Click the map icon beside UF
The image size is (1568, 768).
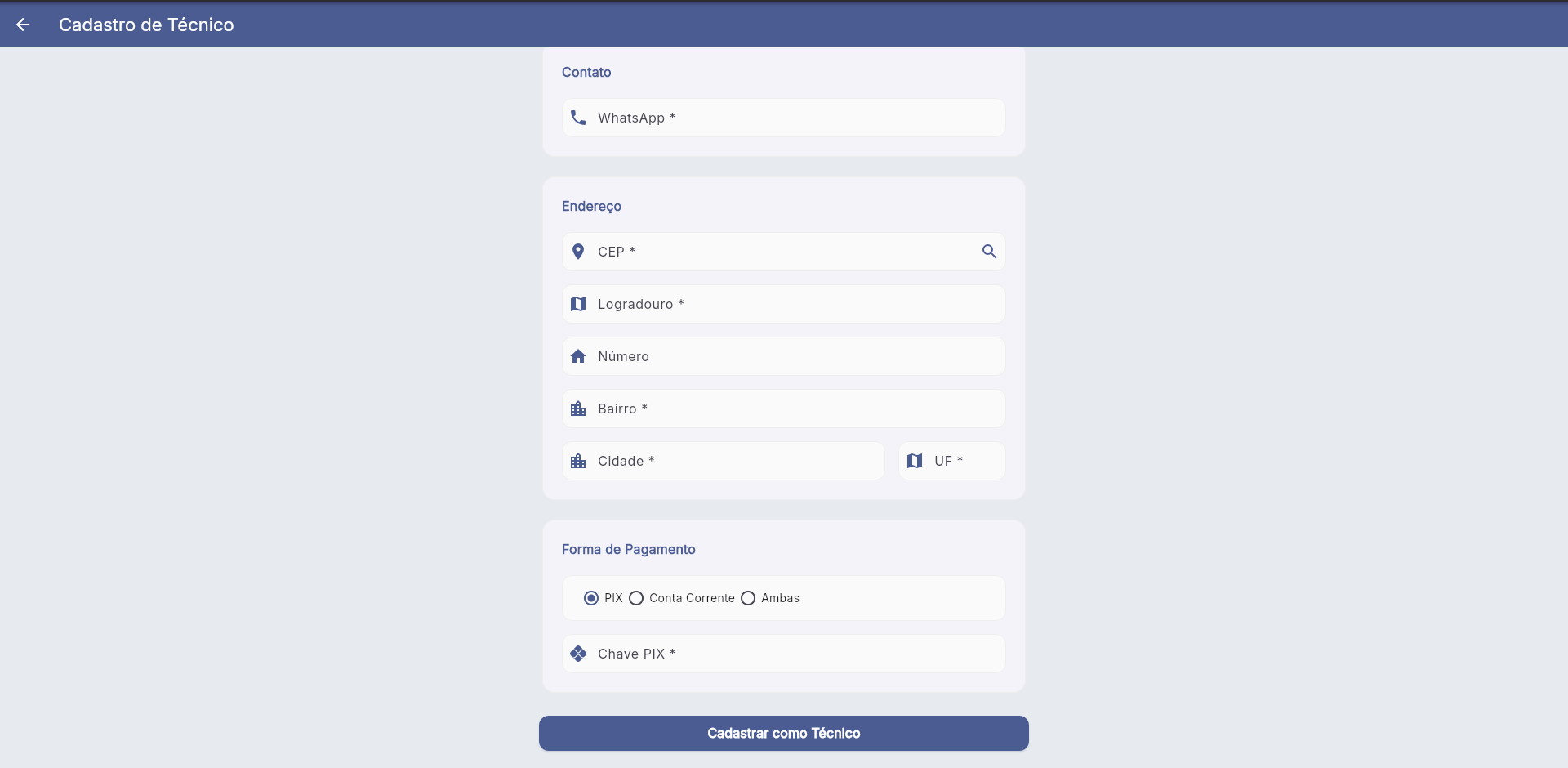915,461
